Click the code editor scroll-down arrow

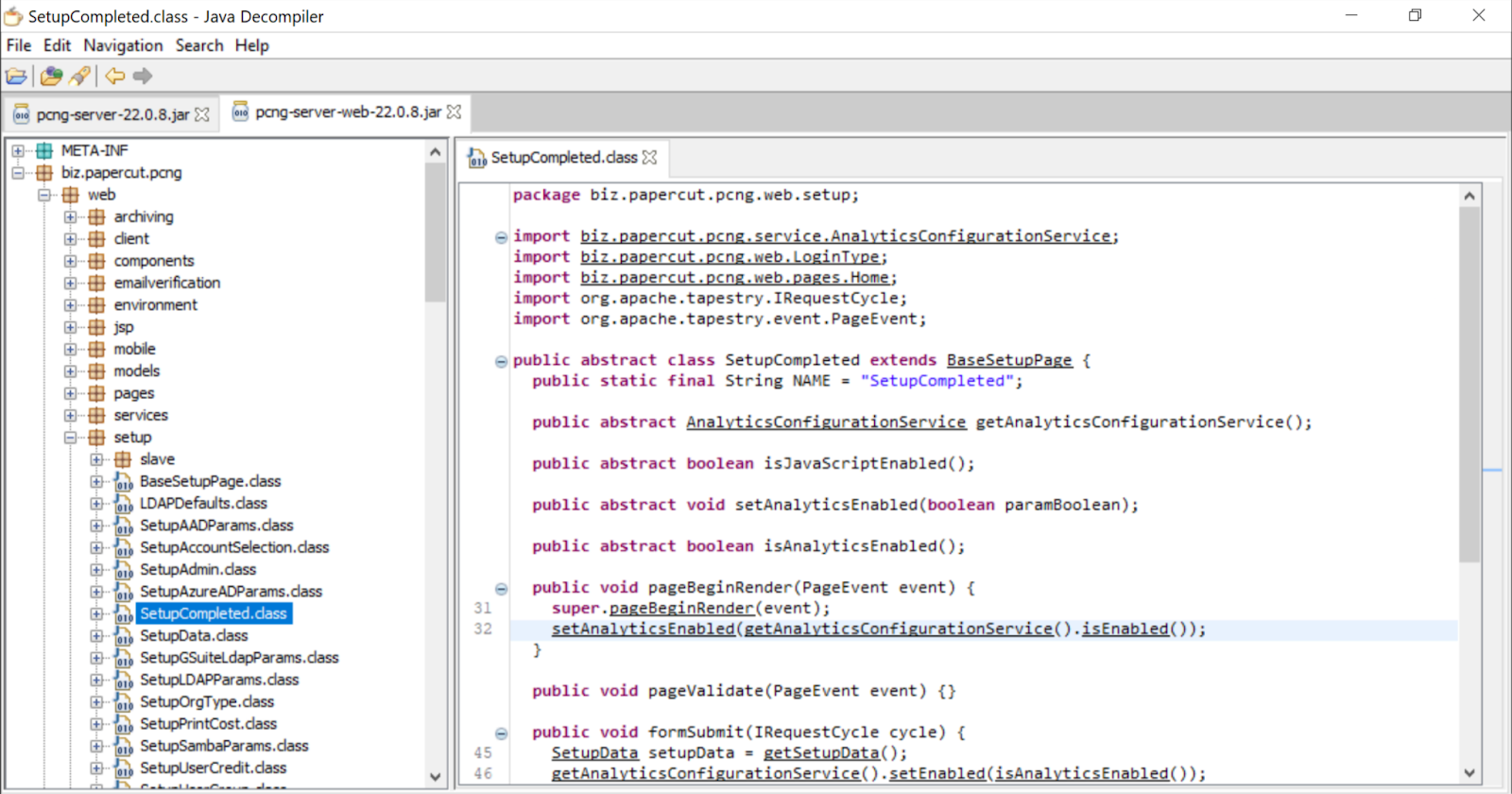point(1469,773)
